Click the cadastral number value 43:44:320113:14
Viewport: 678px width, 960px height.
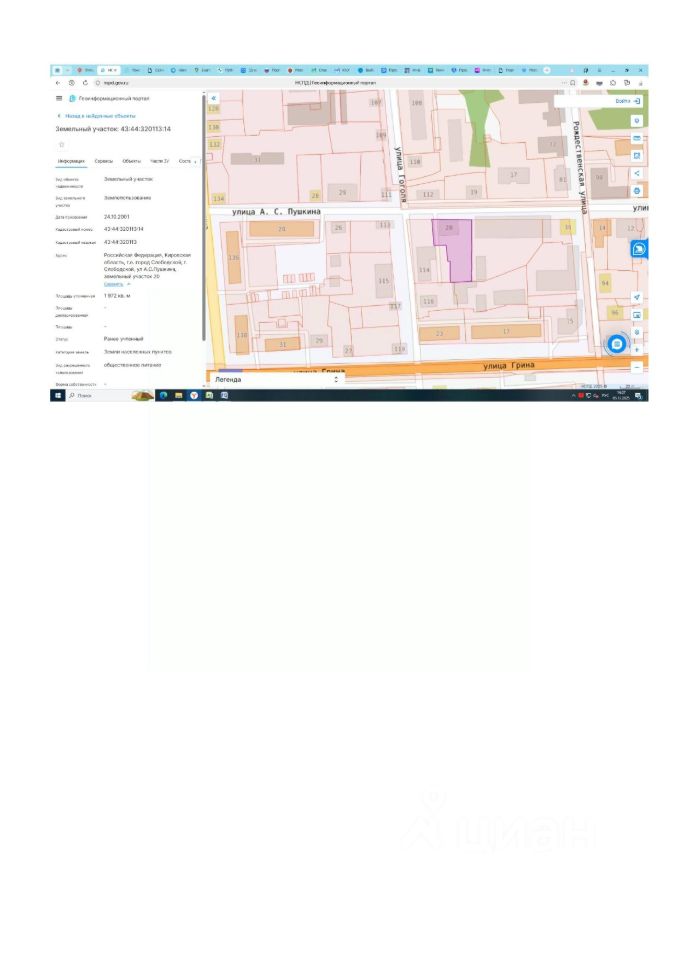124,229
